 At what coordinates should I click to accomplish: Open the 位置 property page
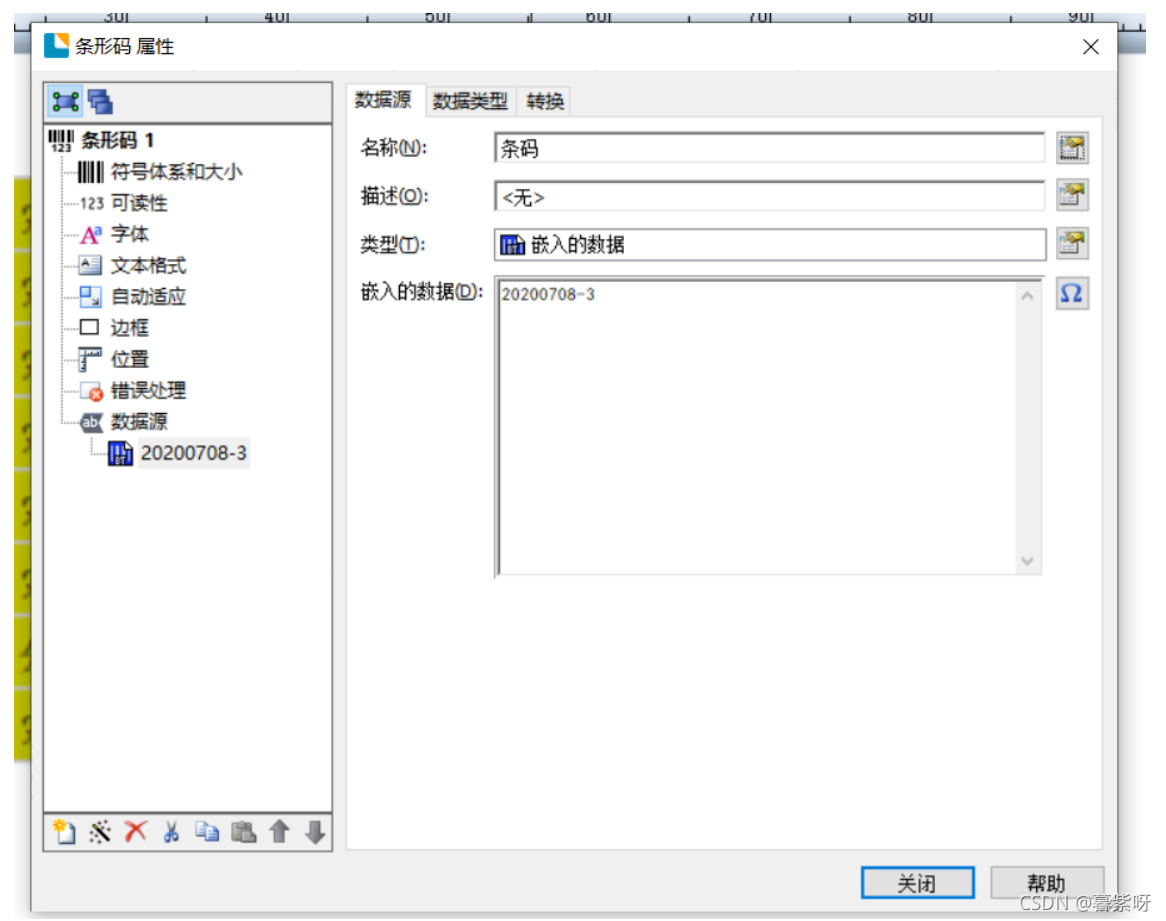coord(129,359)
